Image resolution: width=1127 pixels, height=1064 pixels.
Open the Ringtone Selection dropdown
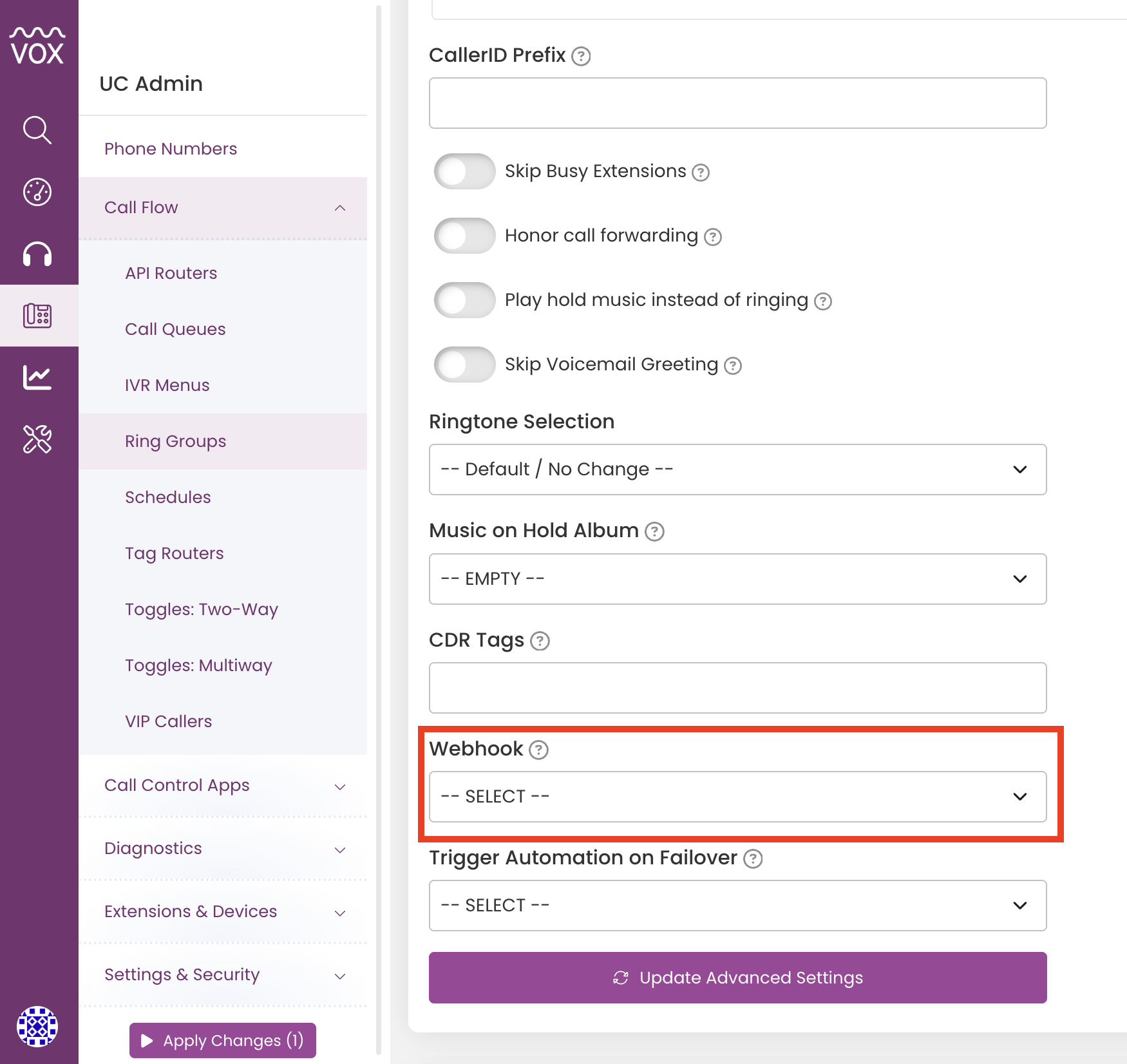[x=737, y=470]
